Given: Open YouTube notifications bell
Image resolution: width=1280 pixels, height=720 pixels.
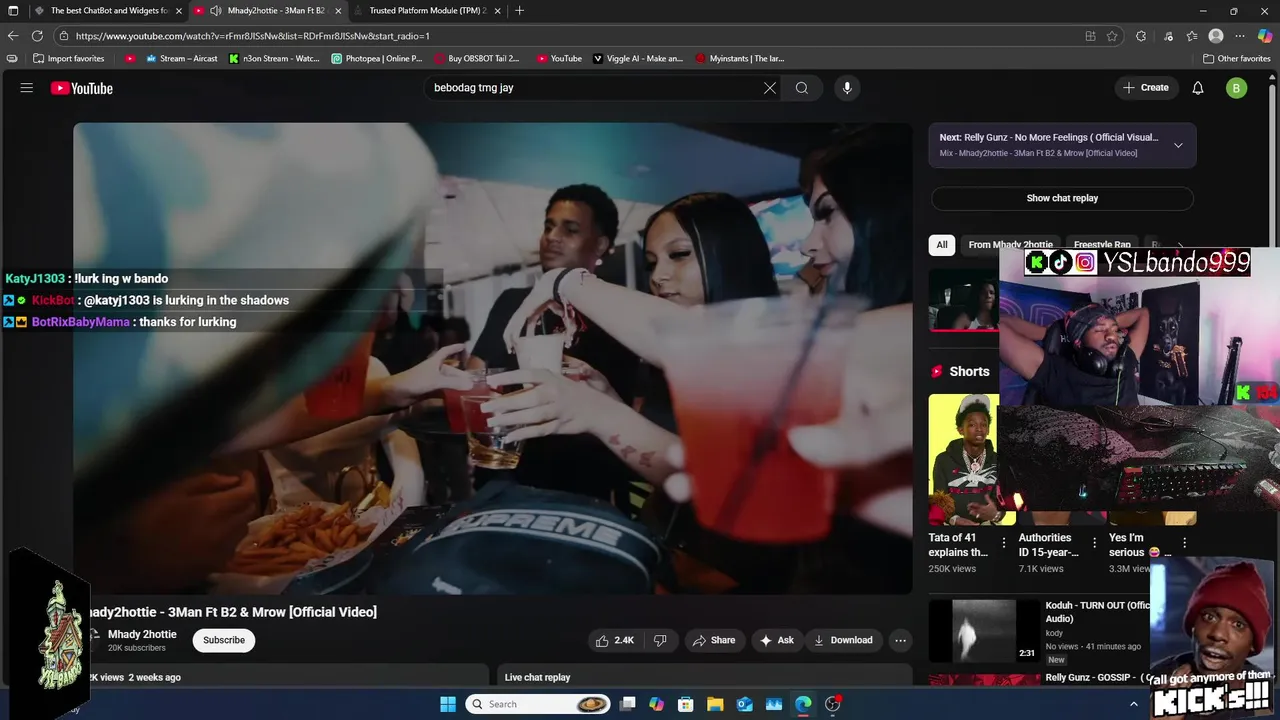Looking at the screenshot, I should pos(1198,88).
